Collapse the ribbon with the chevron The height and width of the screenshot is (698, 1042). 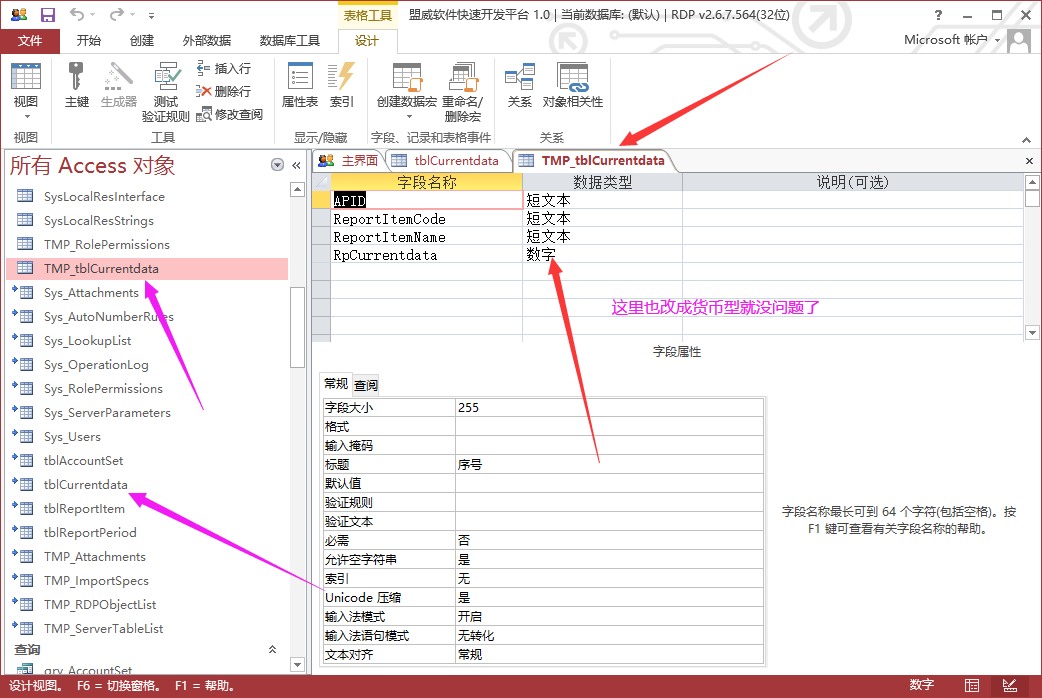(1026, 140)
